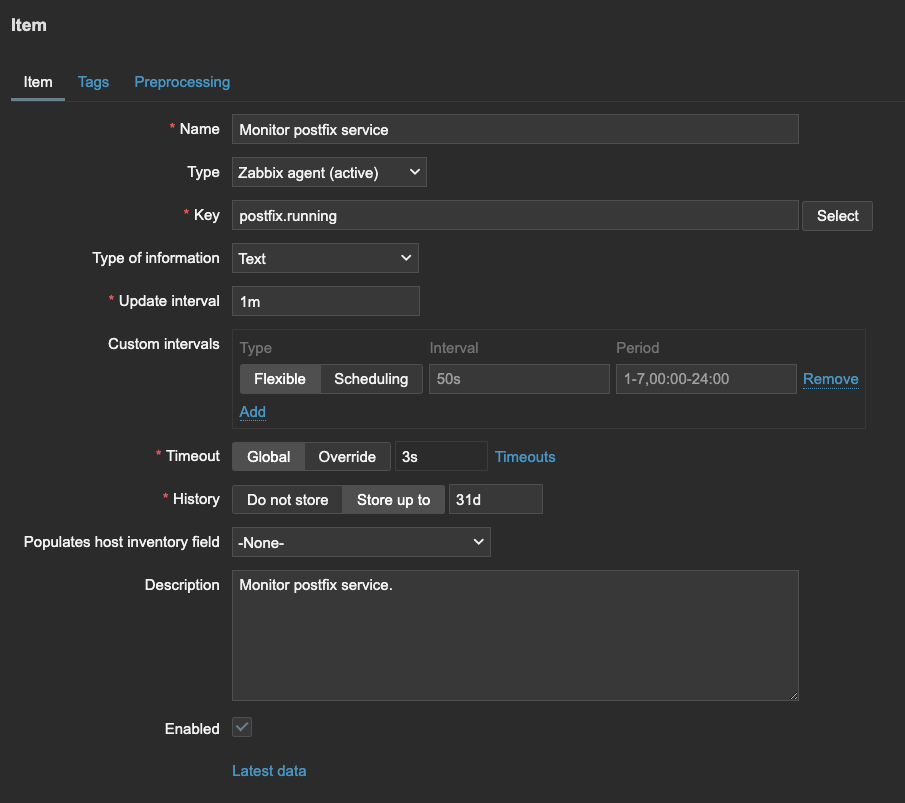
Task: Open the Type dropdown showing Zabbix agent (active)
Action: click(x=329, y=172)
